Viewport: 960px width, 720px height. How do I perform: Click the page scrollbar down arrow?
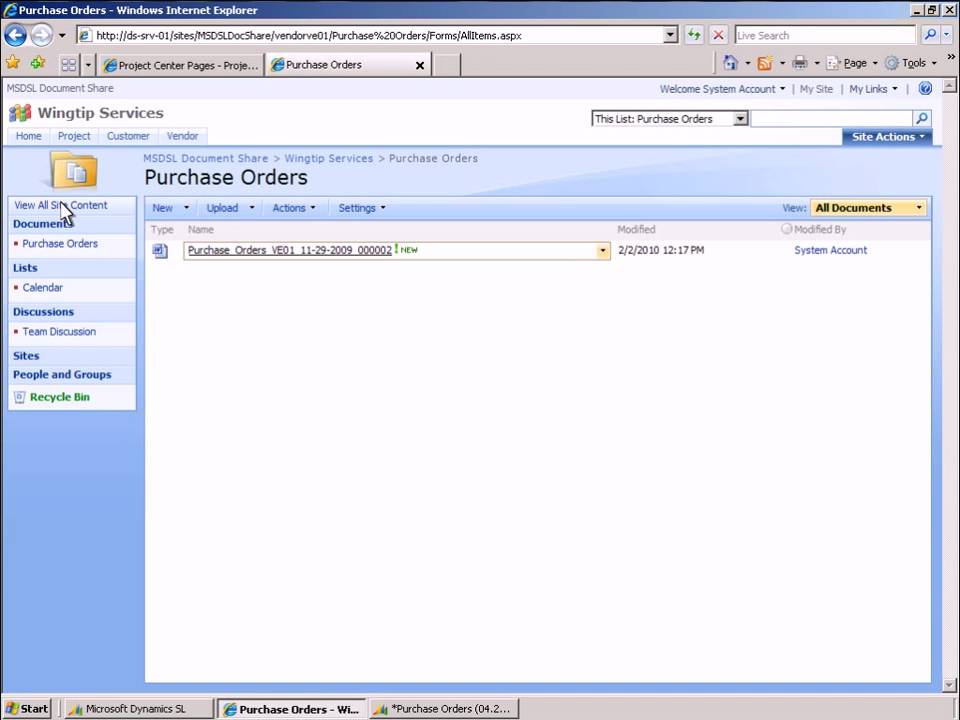950,686
